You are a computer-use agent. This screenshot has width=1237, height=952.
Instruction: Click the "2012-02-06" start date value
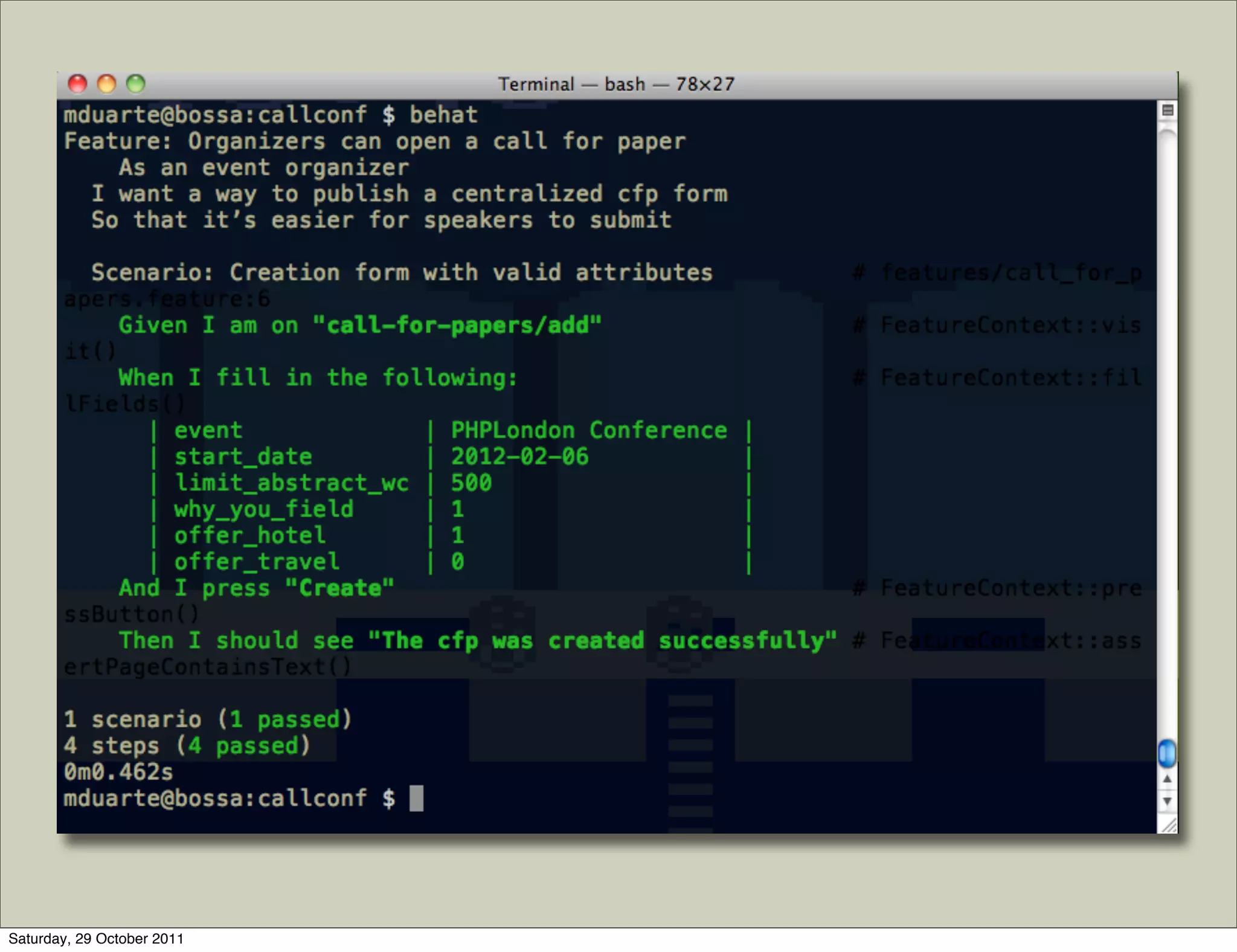coord(519,457)
